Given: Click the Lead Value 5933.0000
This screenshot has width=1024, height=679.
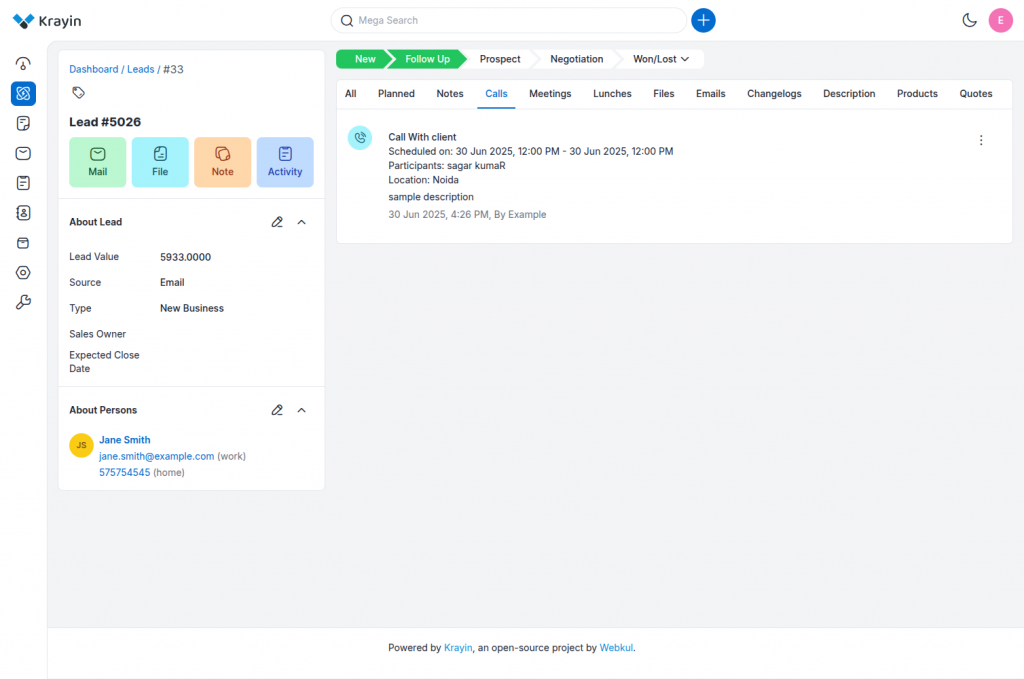Looking at the screenshot, I should (x=185, y=257).
